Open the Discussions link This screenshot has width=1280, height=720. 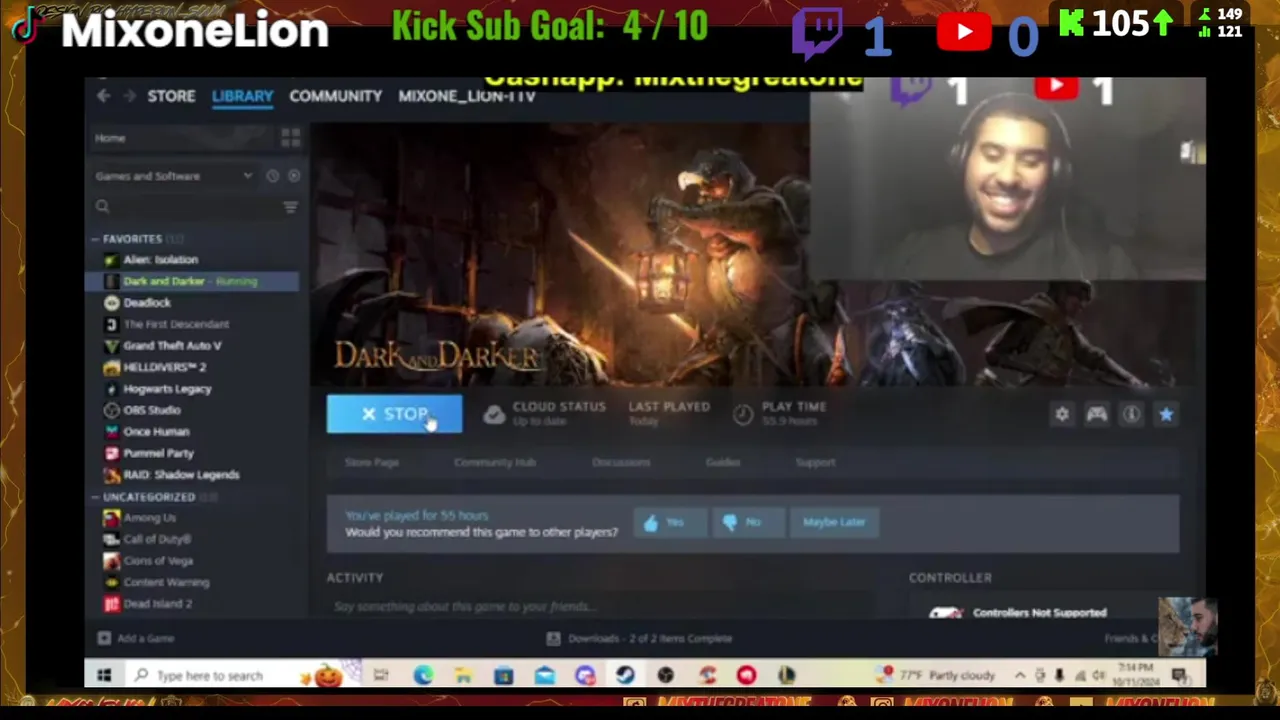point(621,462)
